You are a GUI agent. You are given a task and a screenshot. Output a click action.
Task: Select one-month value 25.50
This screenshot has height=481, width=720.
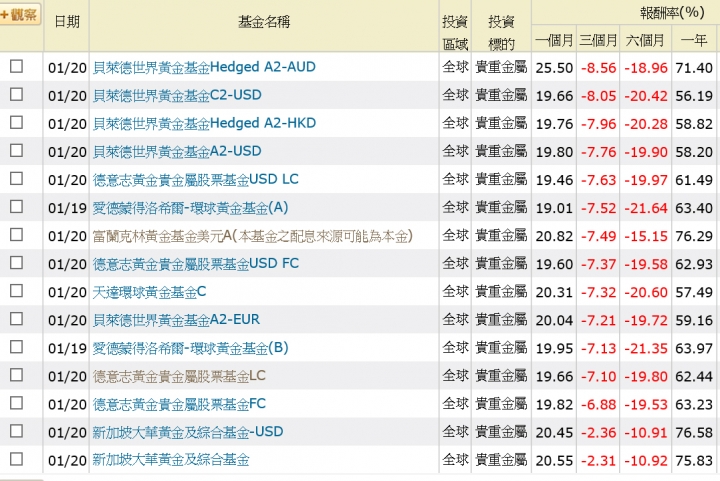pyautogui.click(x=554, y=68)
